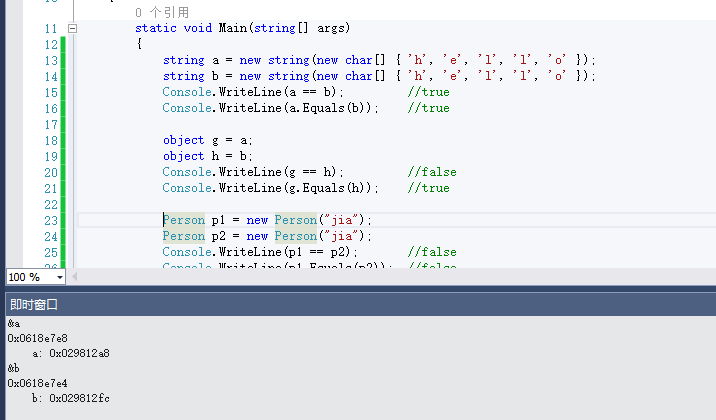Viewport: 716px width, 420px height.
Task: Click line number 23 in the gutter
Action: click(50, 220)
